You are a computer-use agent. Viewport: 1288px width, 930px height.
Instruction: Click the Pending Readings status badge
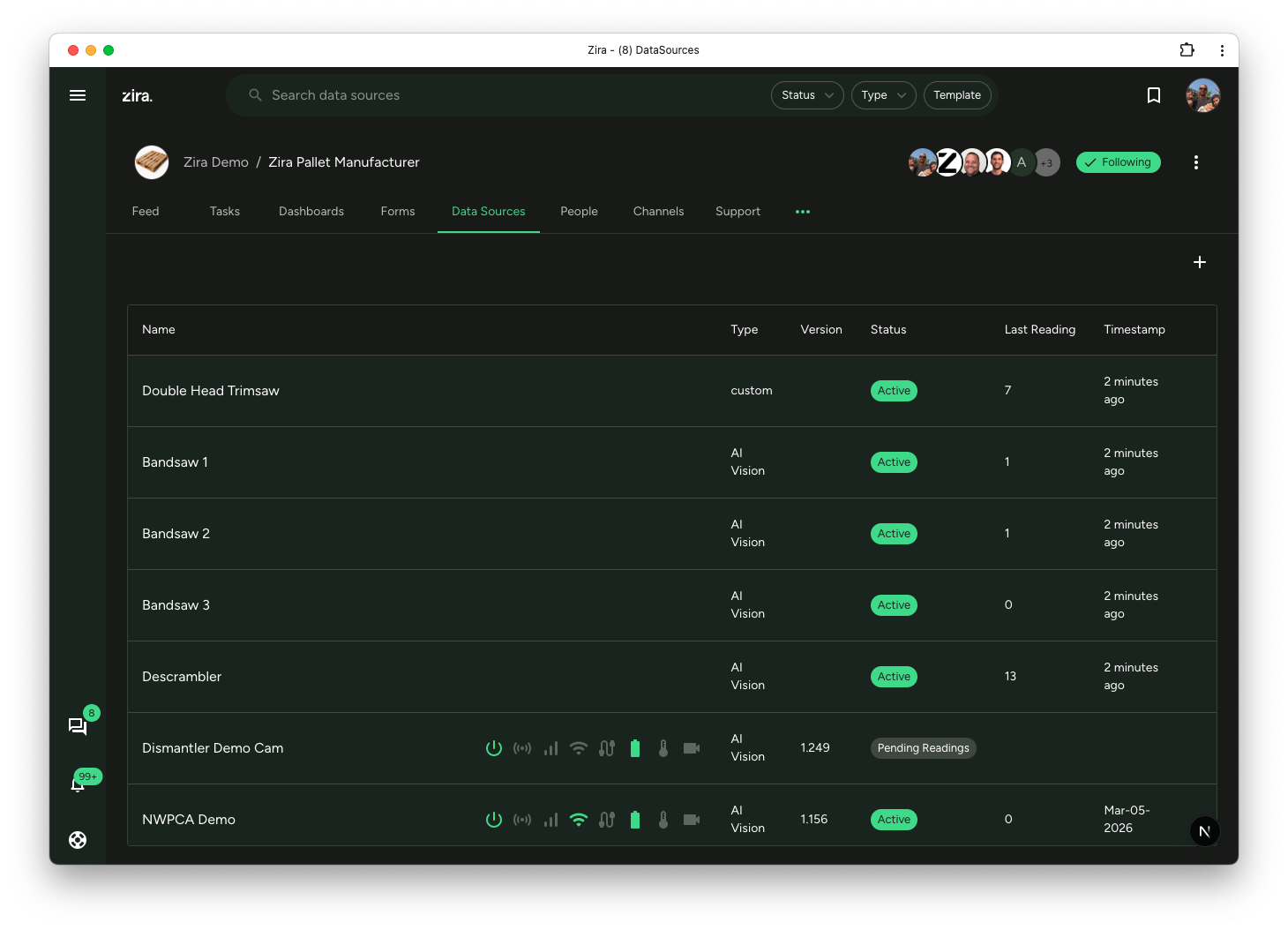923,748
